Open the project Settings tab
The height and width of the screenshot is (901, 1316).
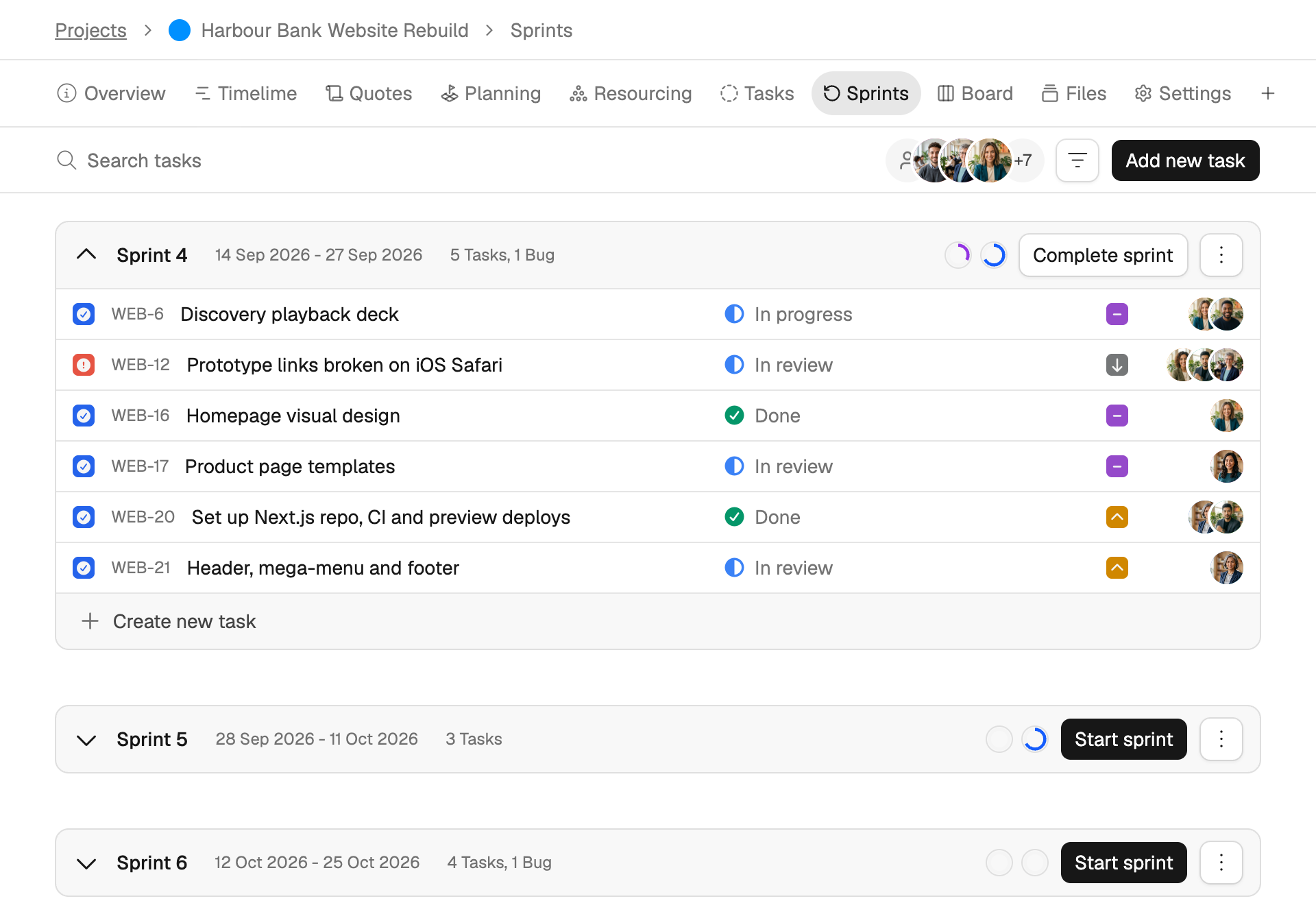click(1183, 93)
